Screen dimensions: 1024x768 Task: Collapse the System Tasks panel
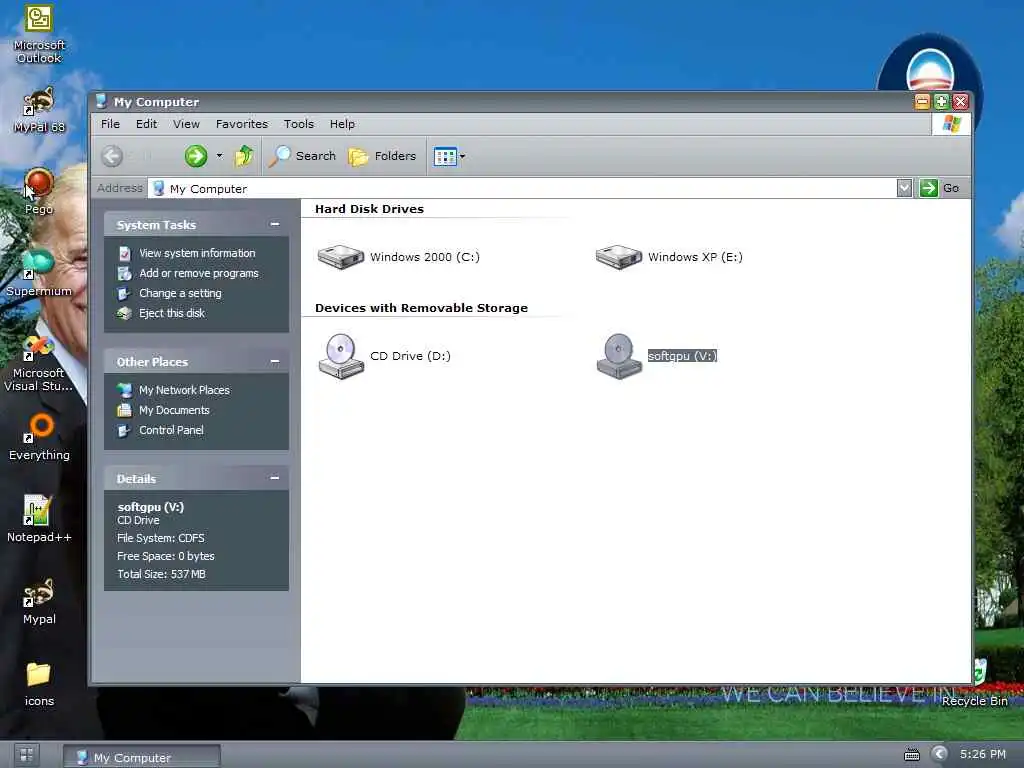pyautogui.click(x=275, y=224)
